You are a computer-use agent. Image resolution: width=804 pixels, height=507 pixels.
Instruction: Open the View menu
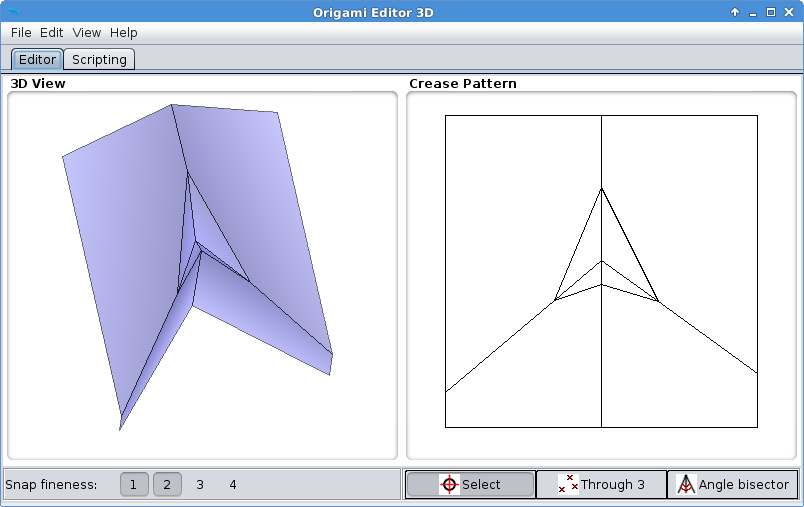click(87, 33)
